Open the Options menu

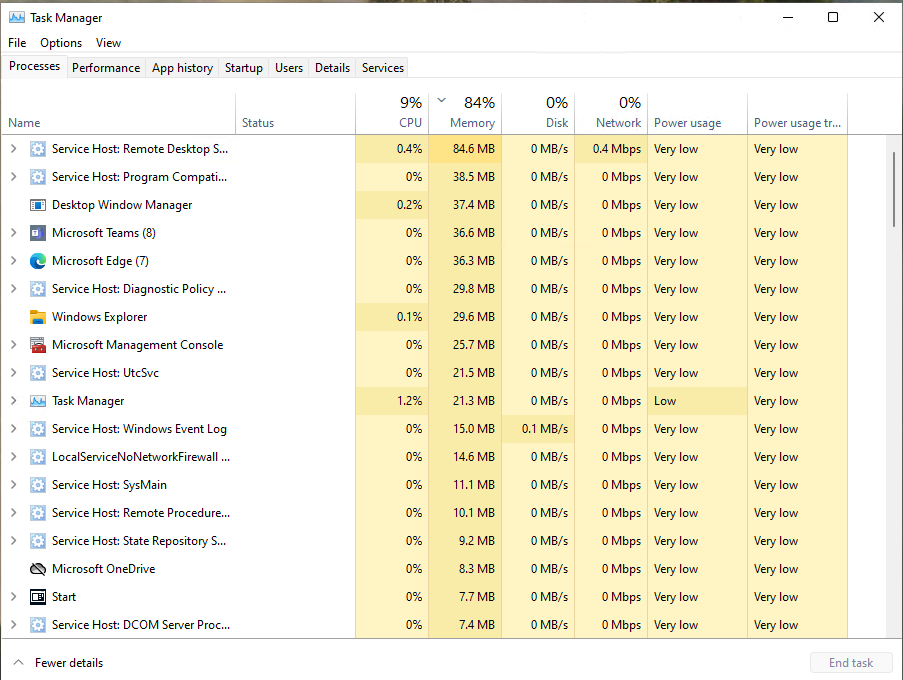pyautogui.click(x=61, y=43)
